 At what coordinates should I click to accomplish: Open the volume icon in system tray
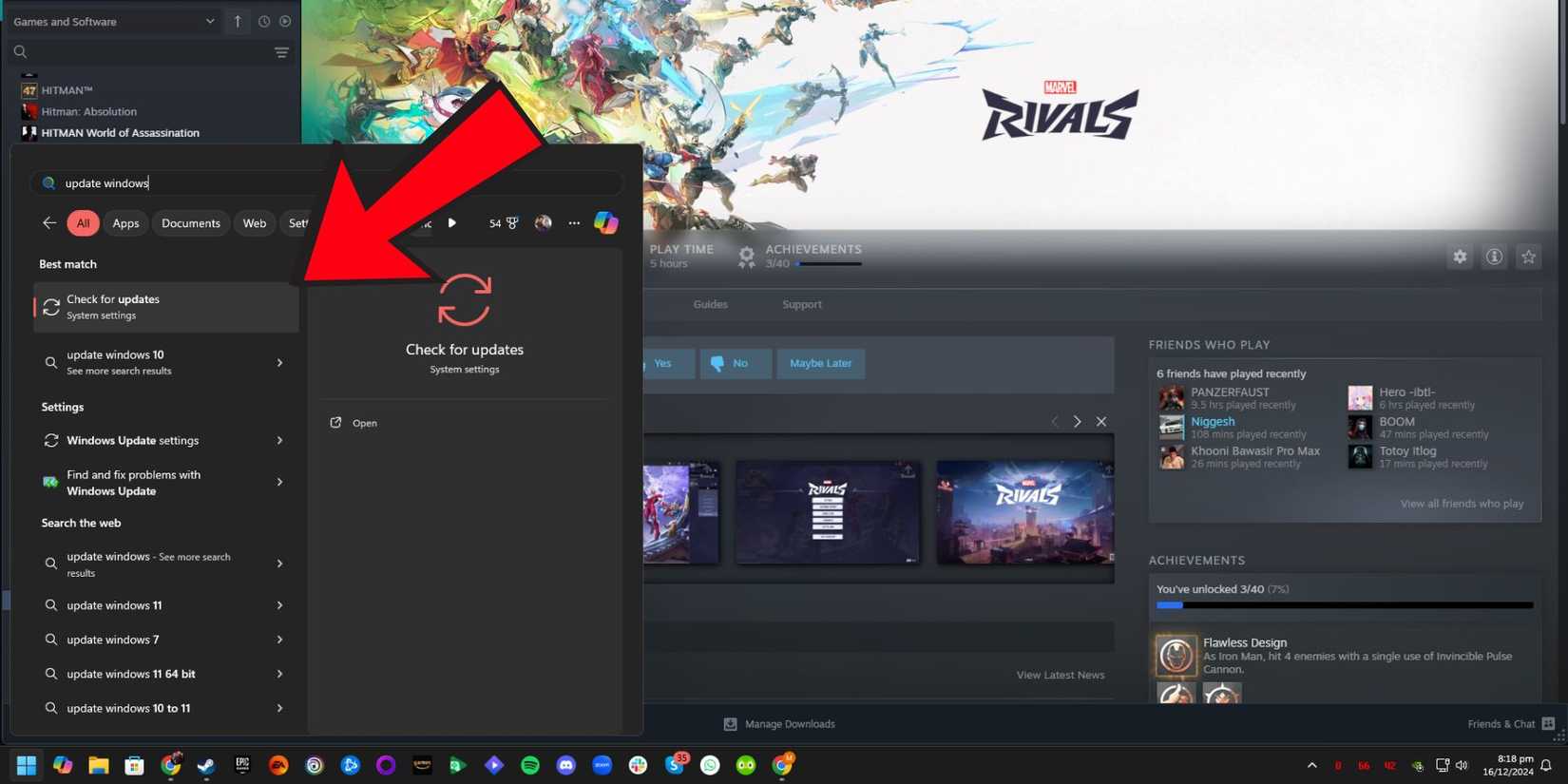pos(1462,765)
